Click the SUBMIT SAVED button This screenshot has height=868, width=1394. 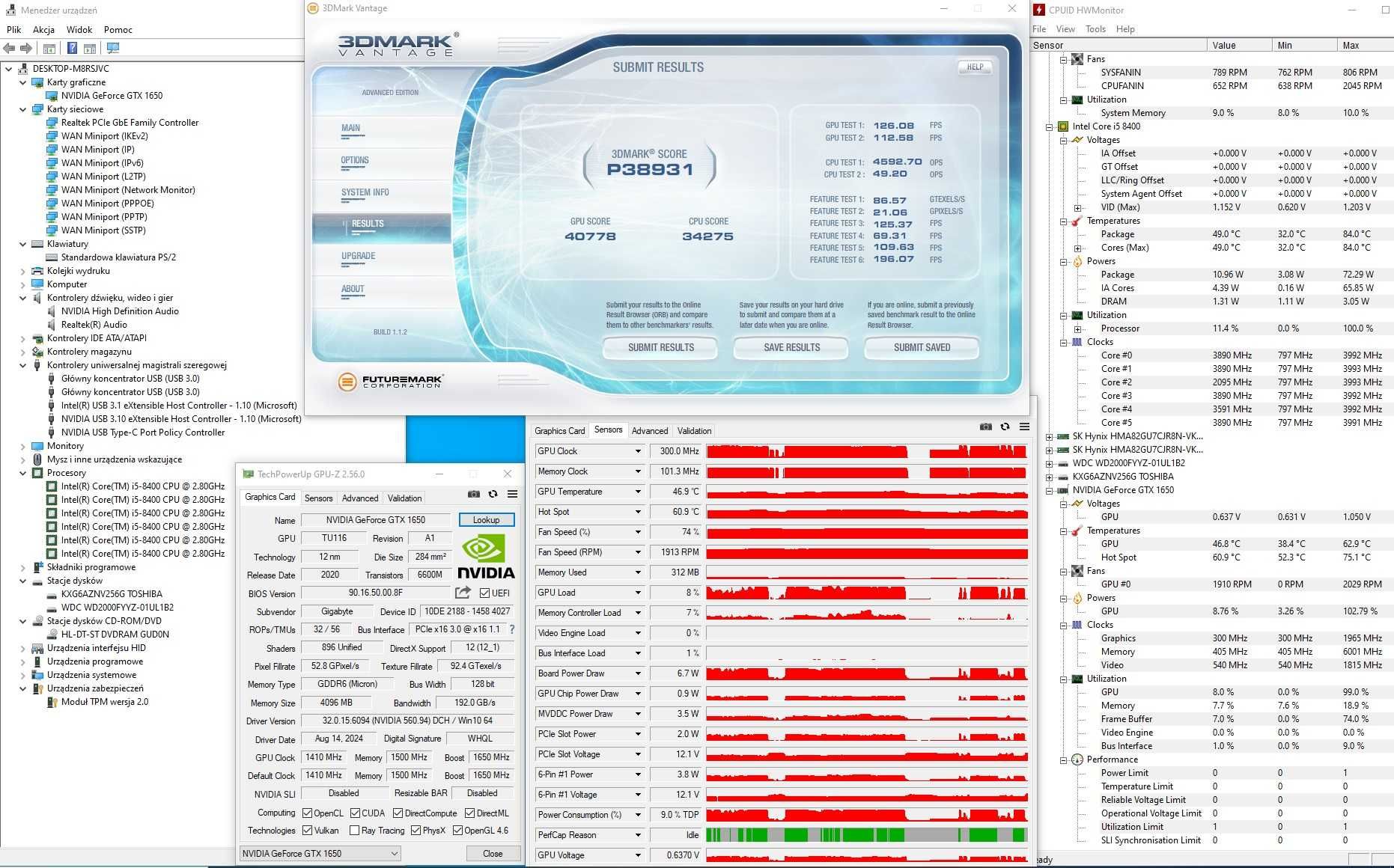point(922,348)
